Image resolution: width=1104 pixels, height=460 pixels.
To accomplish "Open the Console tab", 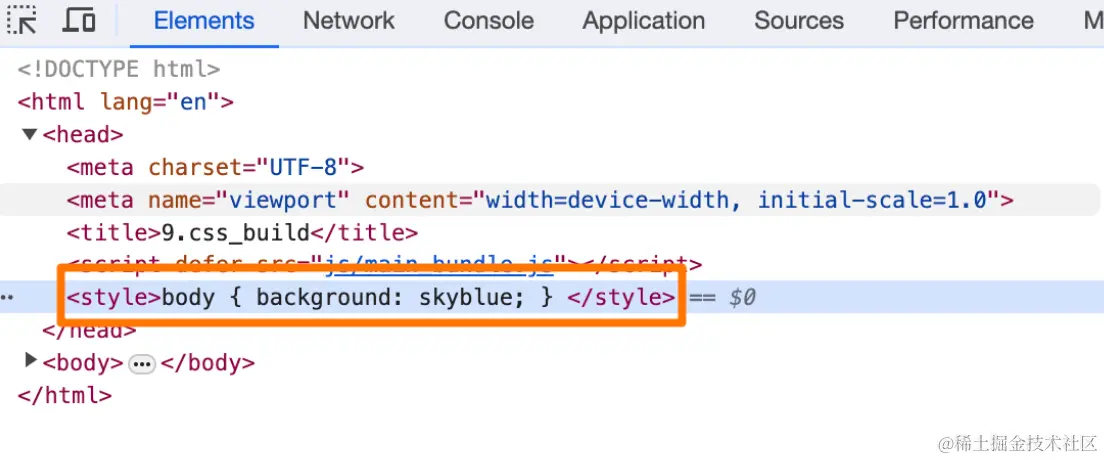I will [489, 21].
